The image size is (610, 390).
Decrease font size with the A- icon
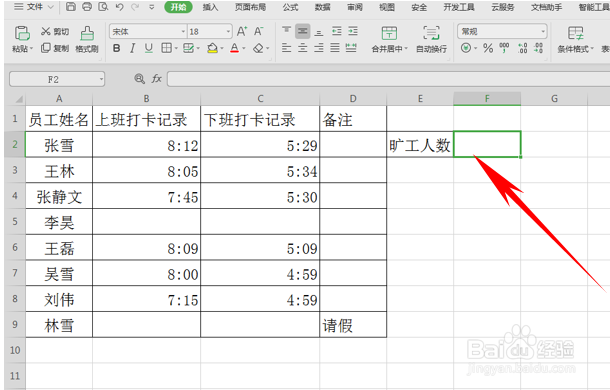[x=258, y=31]
